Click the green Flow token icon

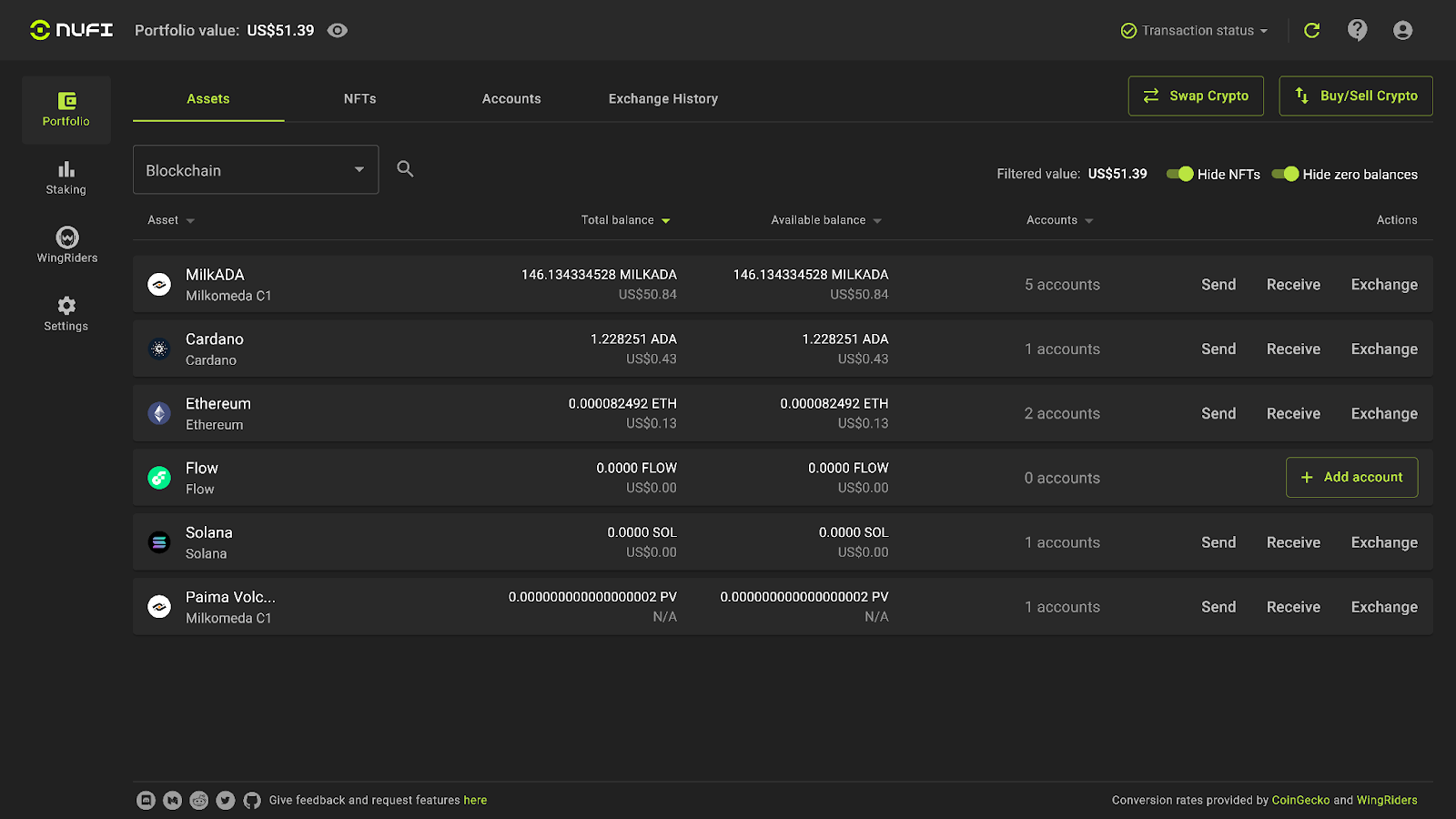coord(159,478)
